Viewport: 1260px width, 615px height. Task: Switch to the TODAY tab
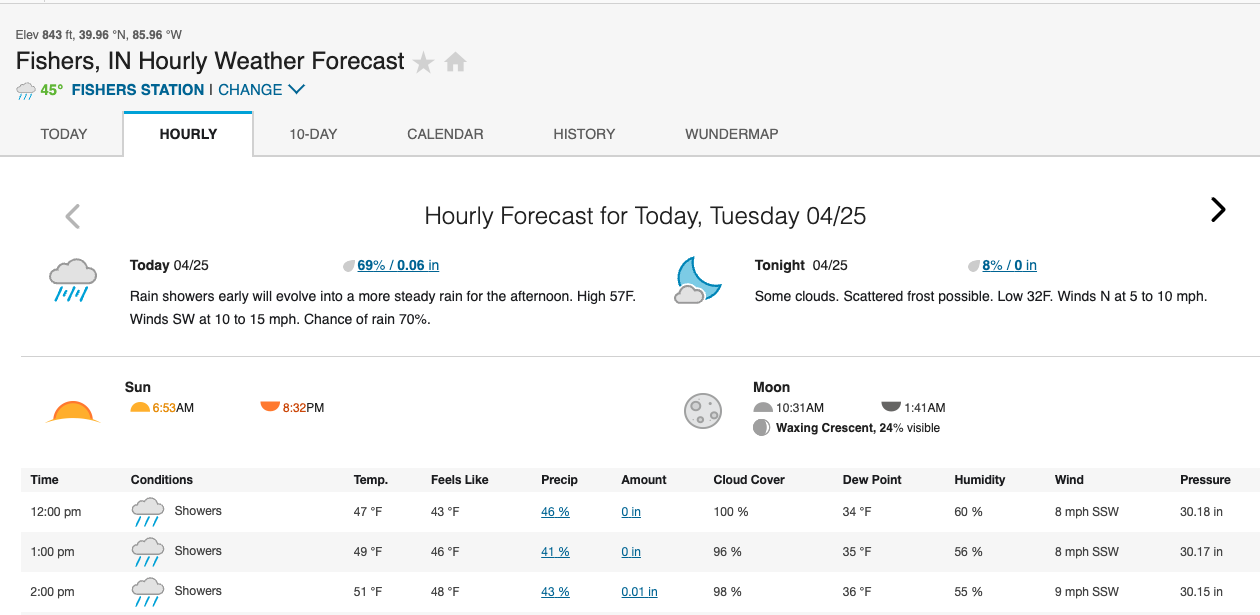tap(64, 134)
